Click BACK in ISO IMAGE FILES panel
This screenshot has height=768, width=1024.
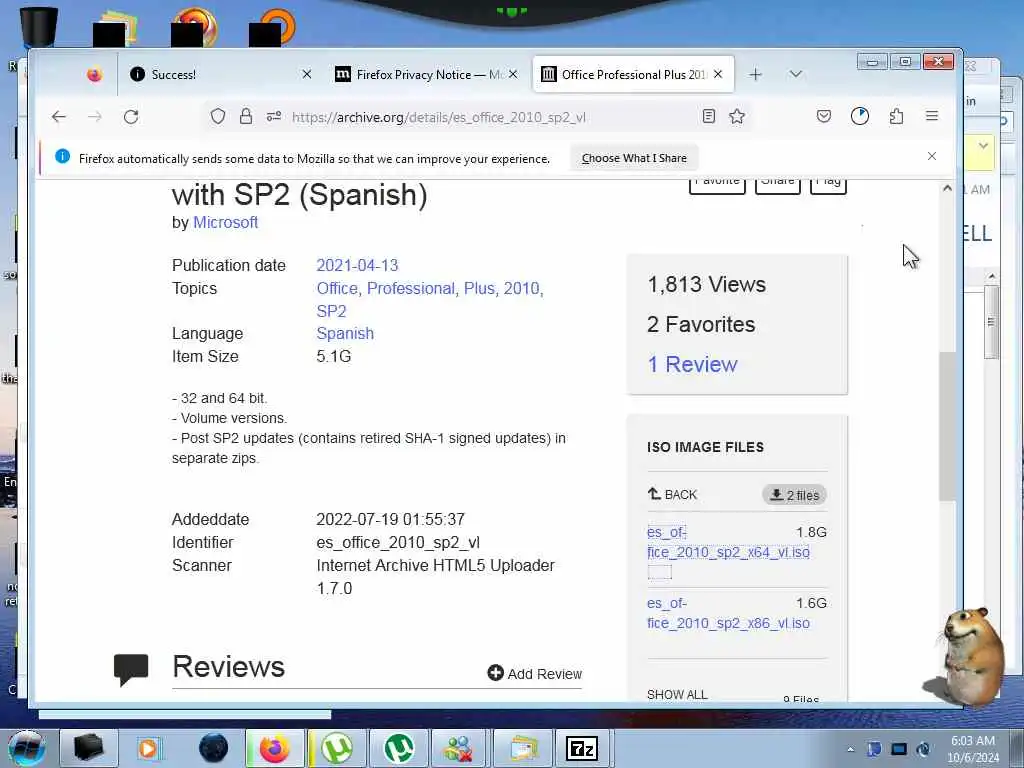point(672,494)
